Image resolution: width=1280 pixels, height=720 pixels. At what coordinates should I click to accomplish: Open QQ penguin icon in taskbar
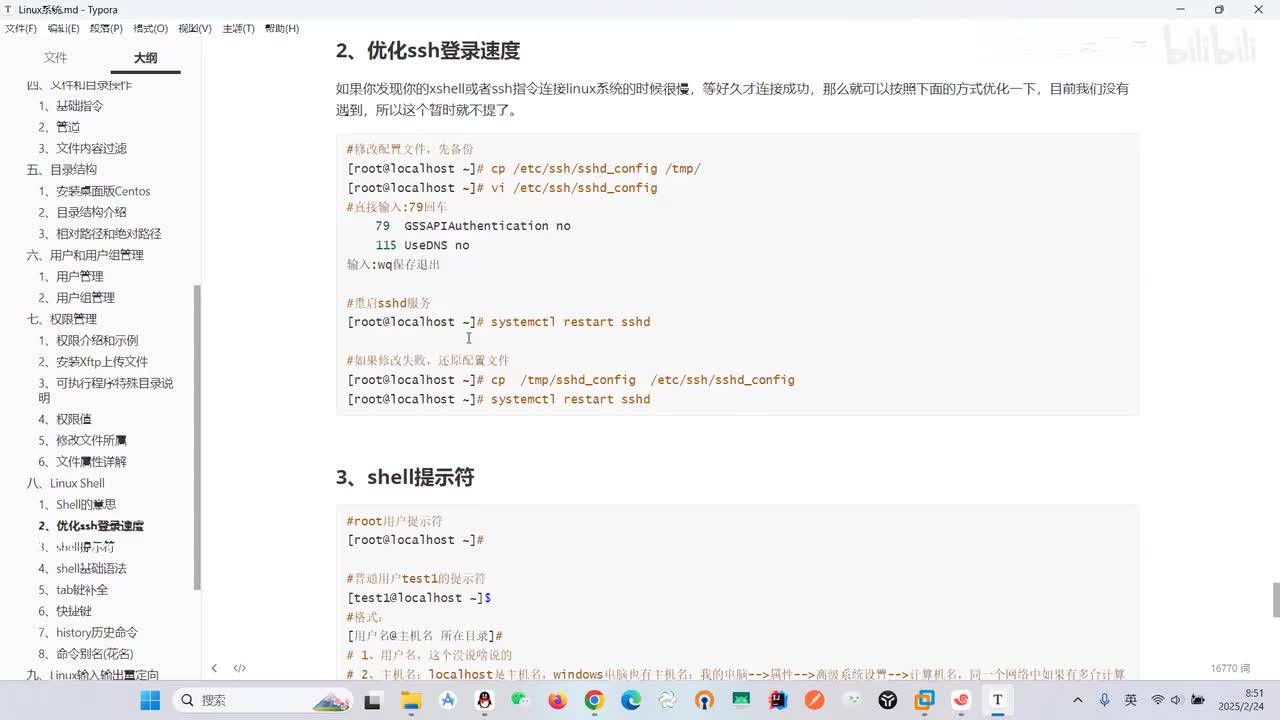[x=484, y=701]
